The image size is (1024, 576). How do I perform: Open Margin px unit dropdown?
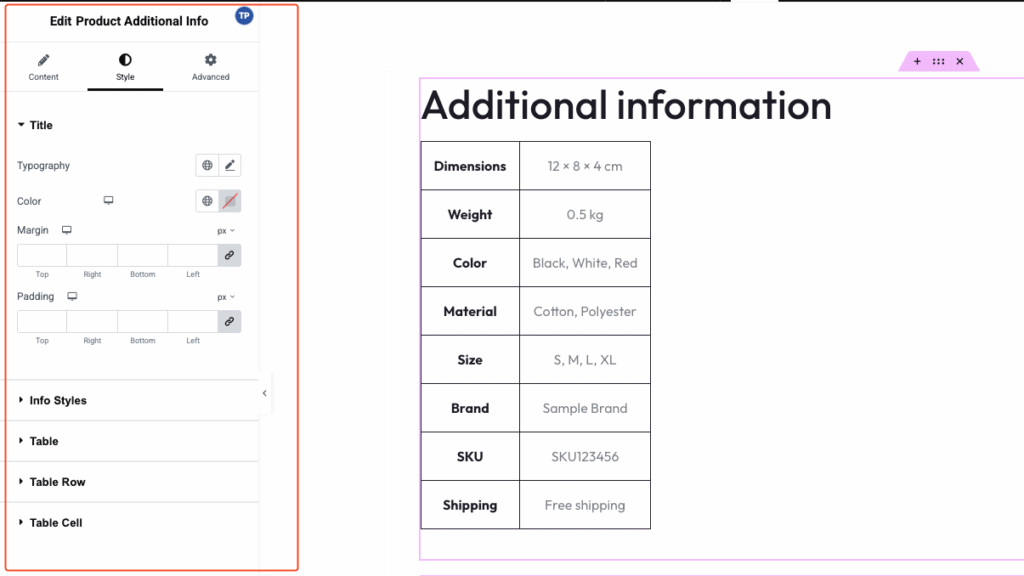click(226, 231)
